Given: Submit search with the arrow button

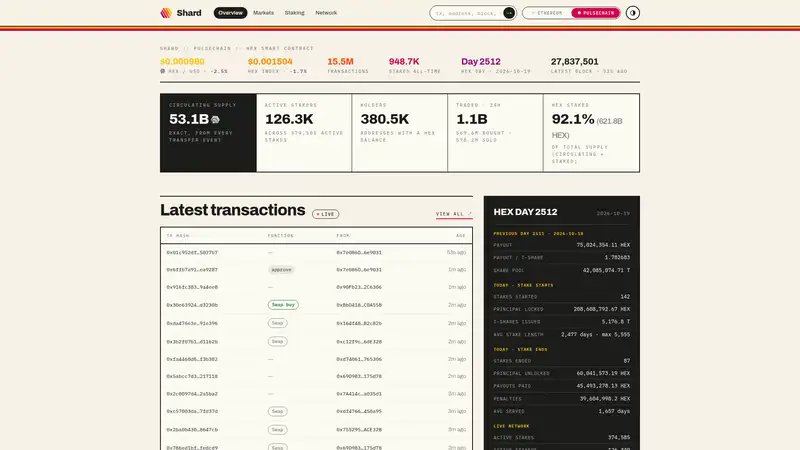Looking at the screenshot, I should point(509,13).
